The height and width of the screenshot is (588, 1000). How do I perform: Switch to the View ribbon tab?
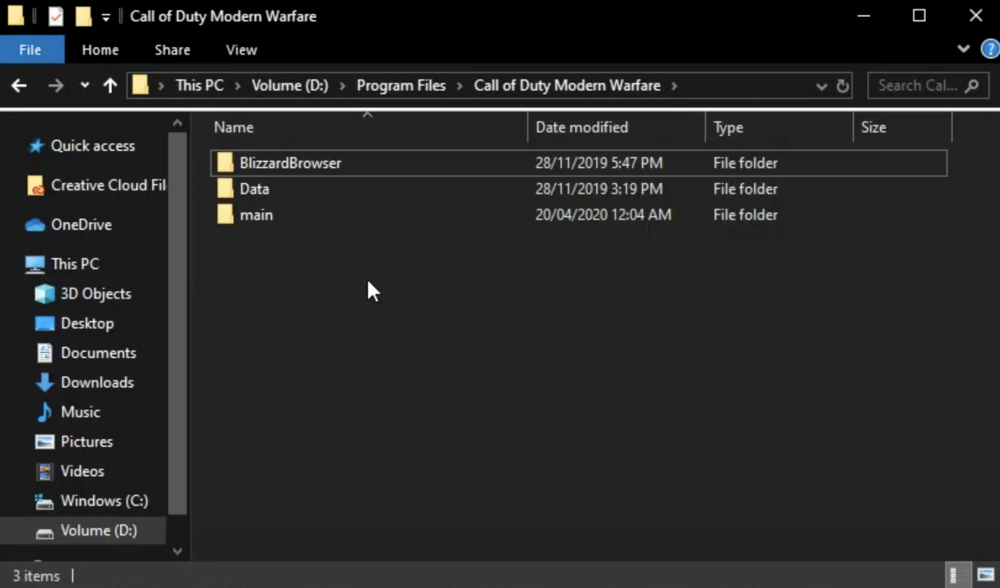click(x=241, y=50)
